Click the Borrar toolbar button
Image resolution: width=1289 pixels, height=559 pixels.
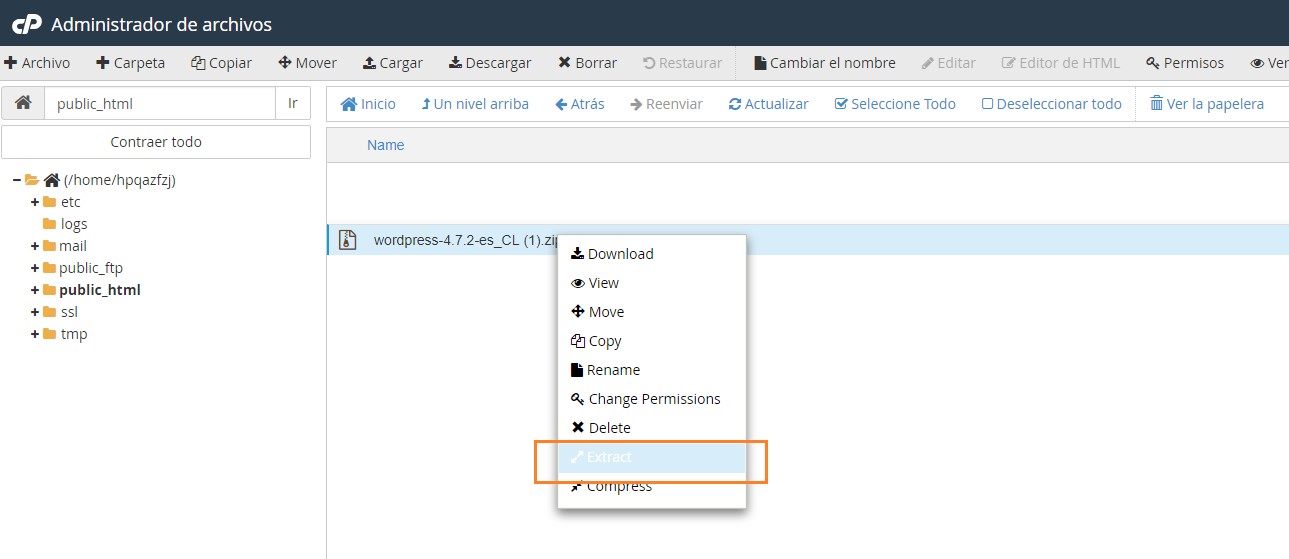click(588, 63)
